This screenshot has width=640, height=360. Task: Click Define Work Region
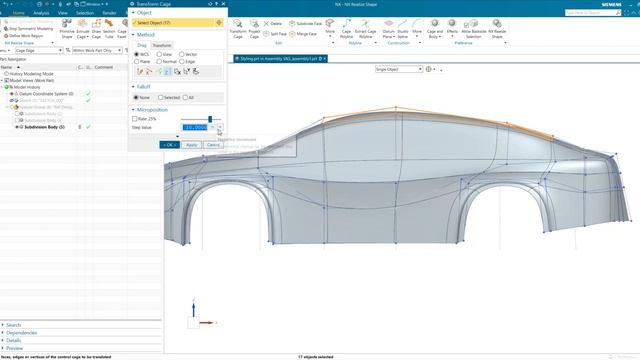click(23, 36)
